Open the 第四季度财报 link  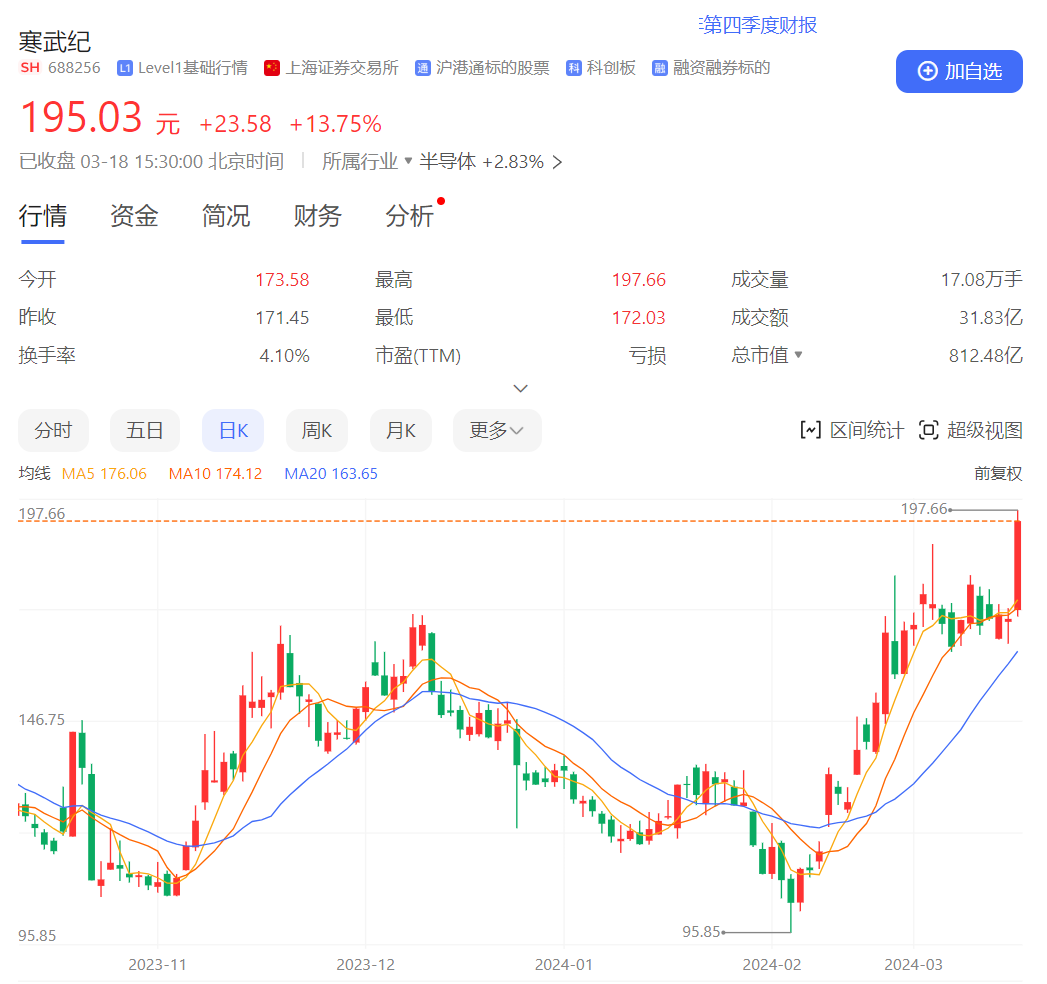pos(758,25)
